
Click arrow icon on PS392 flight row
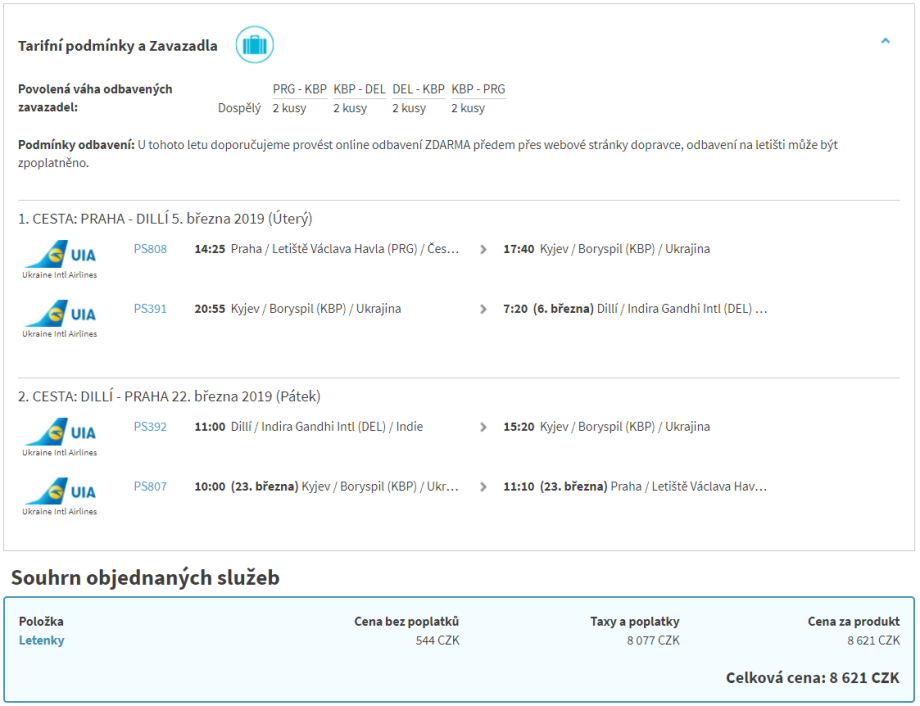[x=484, y=427]
